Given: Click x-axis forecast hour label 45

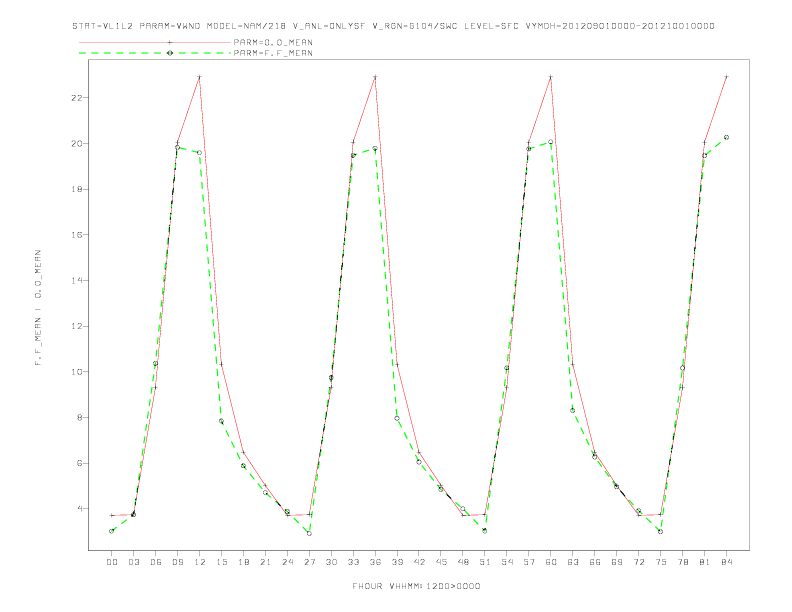Looking at the screenshot, I should point(441,562).
